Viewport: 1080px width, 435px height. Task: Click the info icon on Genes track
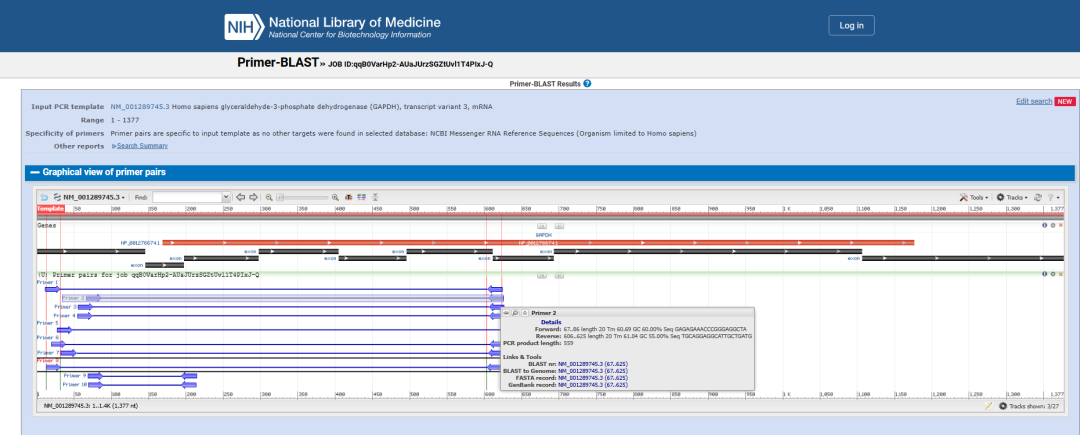coord(1044,225)
